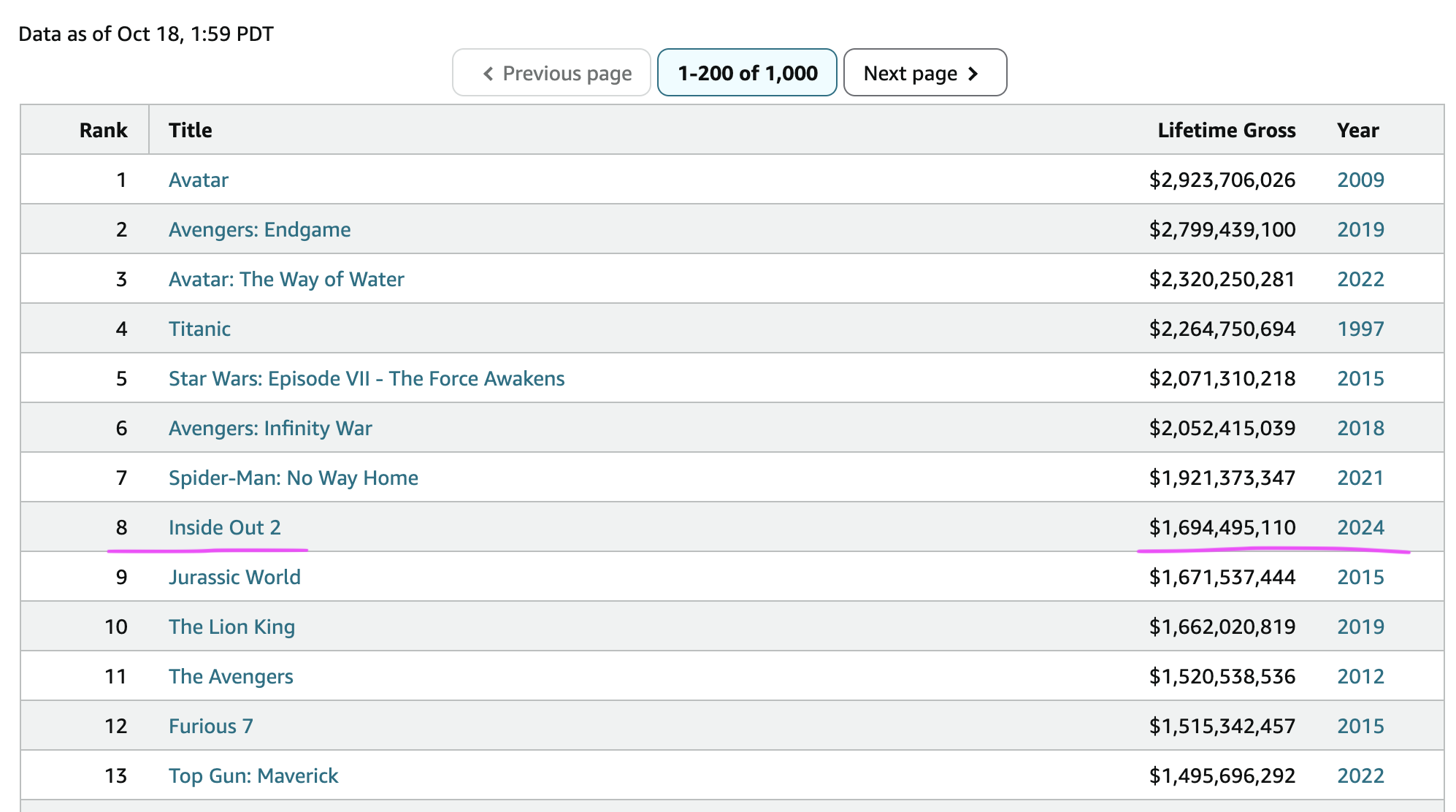
Task: Click the Furious 7 title
Action: click(x=210, y=726)
